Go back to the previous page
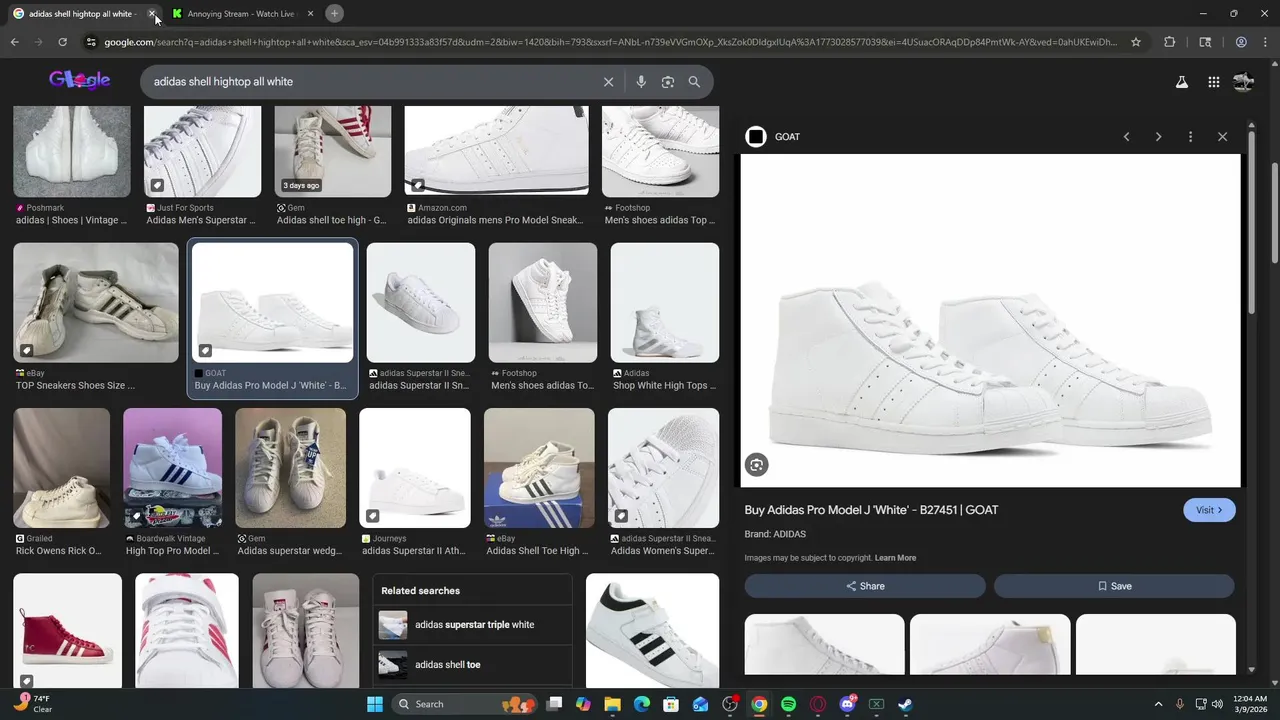The height and width of the screenshot is (720, 1280). click(x=14, y=42)
